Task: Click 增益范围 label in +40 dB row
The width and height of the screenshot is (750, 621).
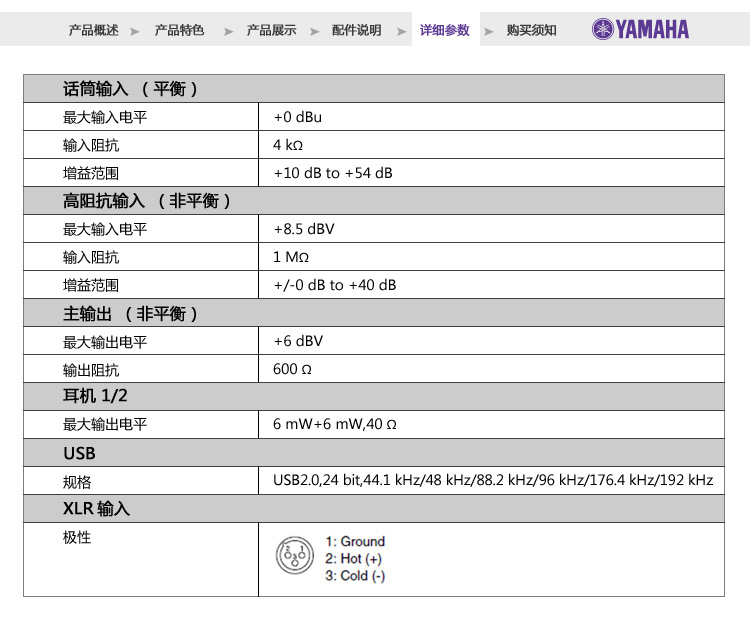Action: [91, 285]
